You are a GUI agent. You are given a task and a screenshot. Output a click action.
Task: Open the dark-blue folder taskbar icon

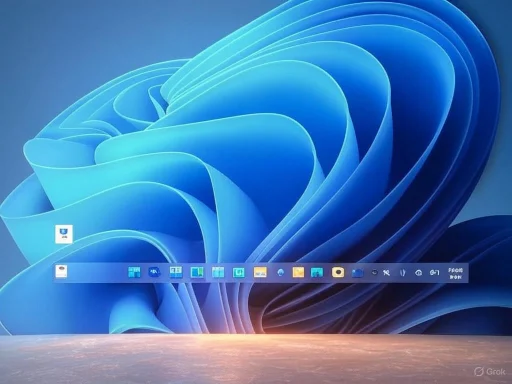point(357,273)
